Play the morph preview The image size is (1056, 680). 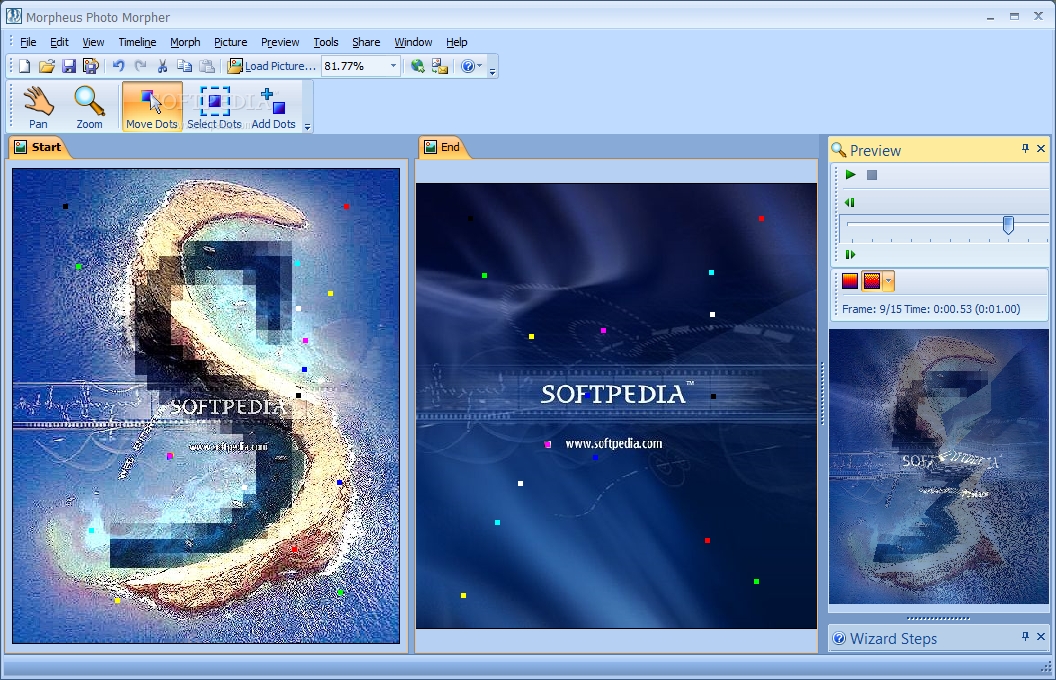coord(851,175)
